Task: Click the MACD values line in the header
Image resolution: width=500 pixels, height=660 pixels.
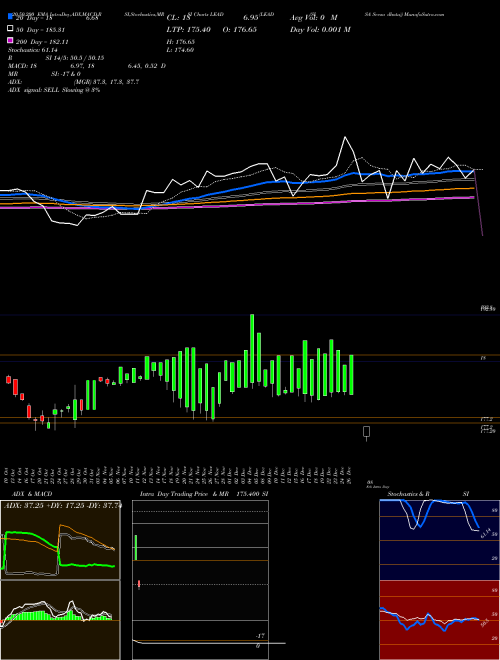Action: [x=87, y=66]
